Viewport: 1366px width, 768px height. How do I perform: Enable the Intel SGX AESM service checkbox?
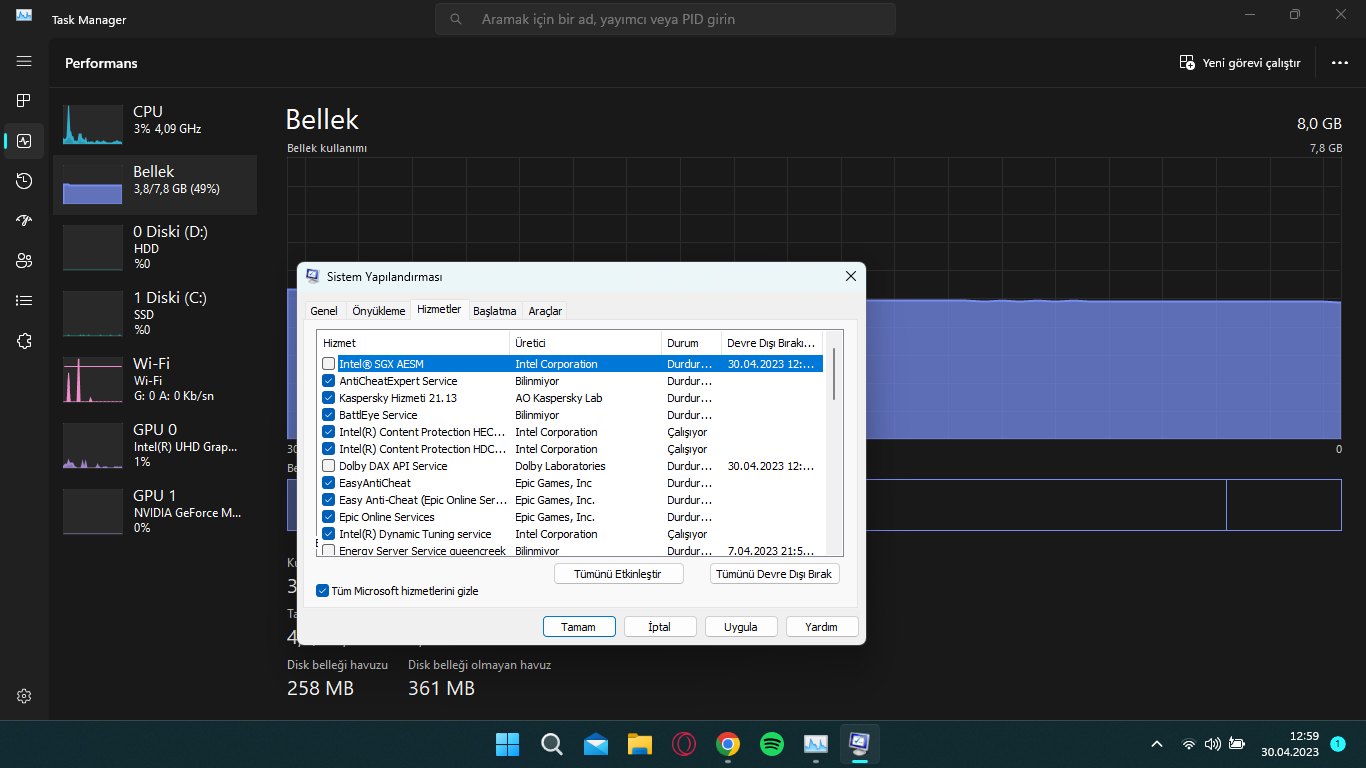(x=328, y=364)
